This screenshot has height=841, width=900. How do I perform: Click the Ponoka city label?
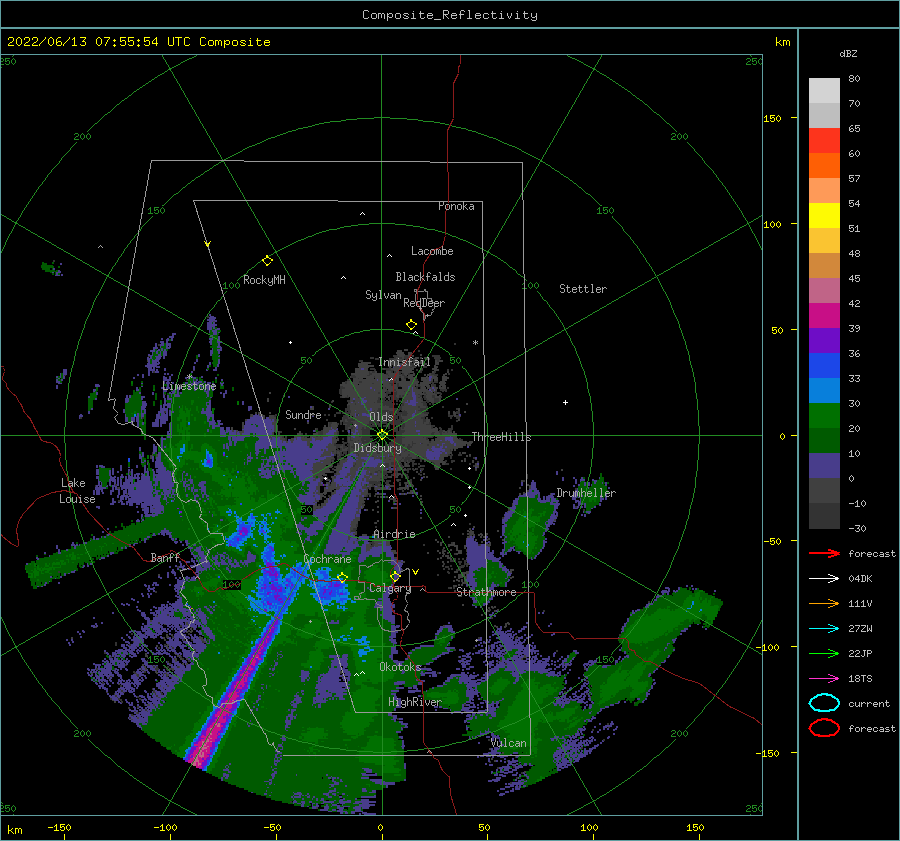point(456,206)
